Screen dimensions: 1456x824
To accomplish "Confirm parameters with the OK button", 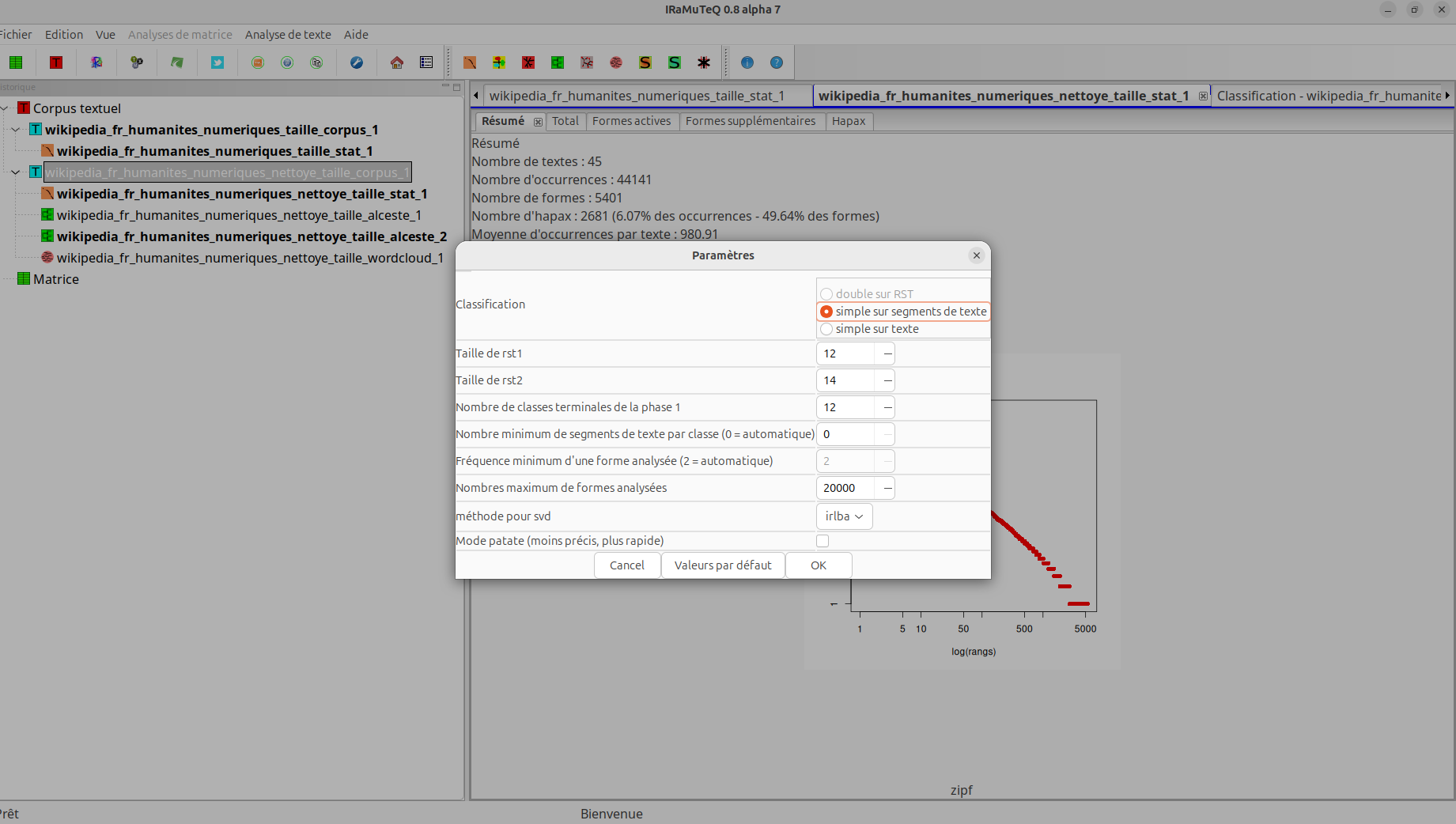I will (x=819, y=565).
